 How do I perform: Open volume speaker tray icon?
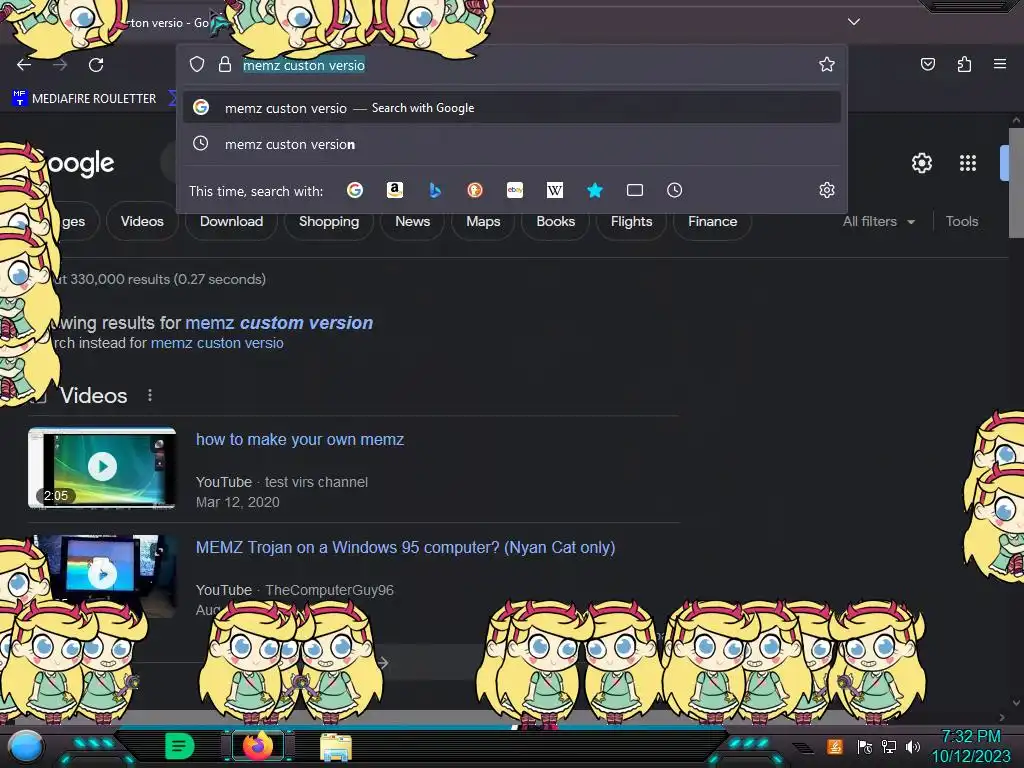tap(912, 746)
